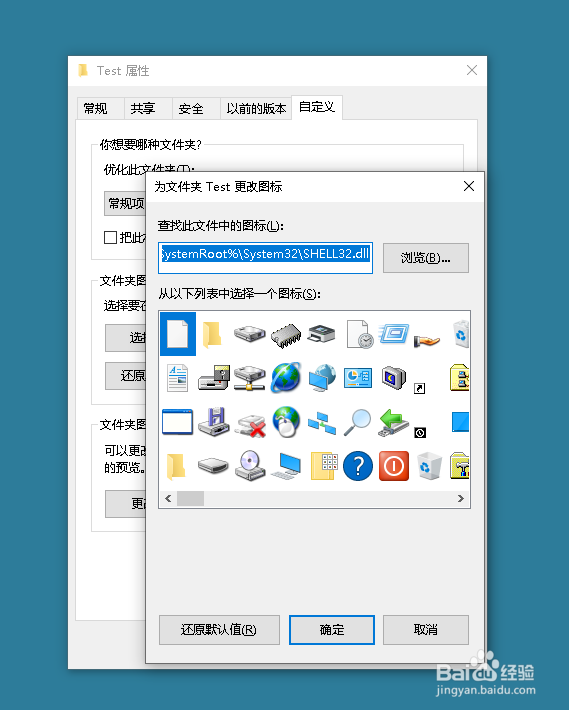Choose the flat gray removable drive icon
569x710 pixels.
[x=213, y=465]
